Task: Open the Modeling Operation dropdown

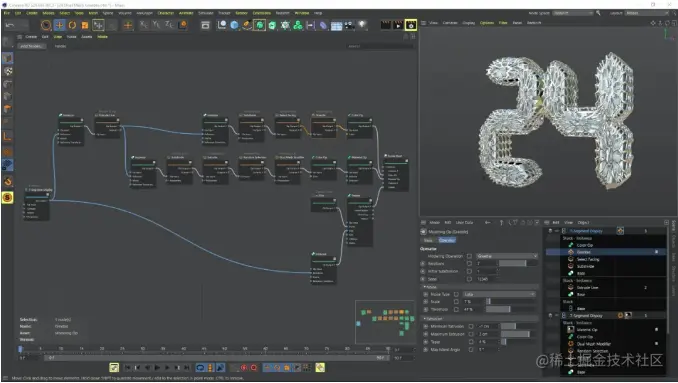Action: click(507, 256)
